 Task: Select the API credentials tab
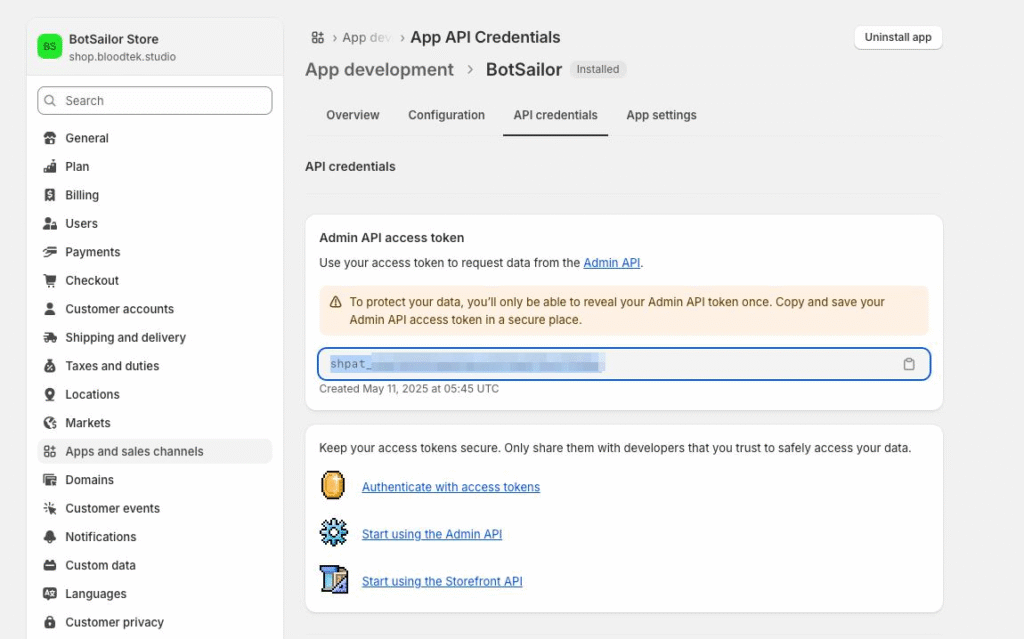555,115
